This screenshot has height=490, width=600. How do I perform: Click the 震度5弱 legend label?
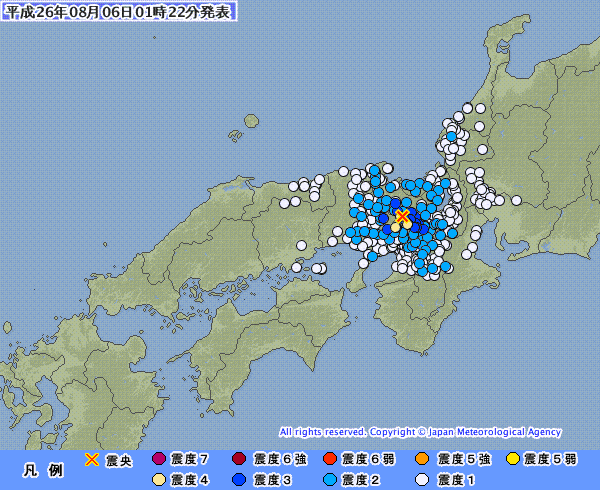tap(550, 459)
